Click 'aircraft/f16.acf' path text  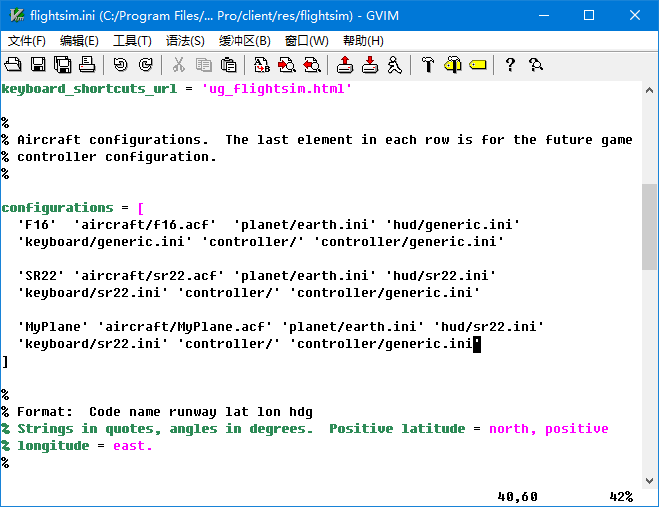[x=145, y=224]
